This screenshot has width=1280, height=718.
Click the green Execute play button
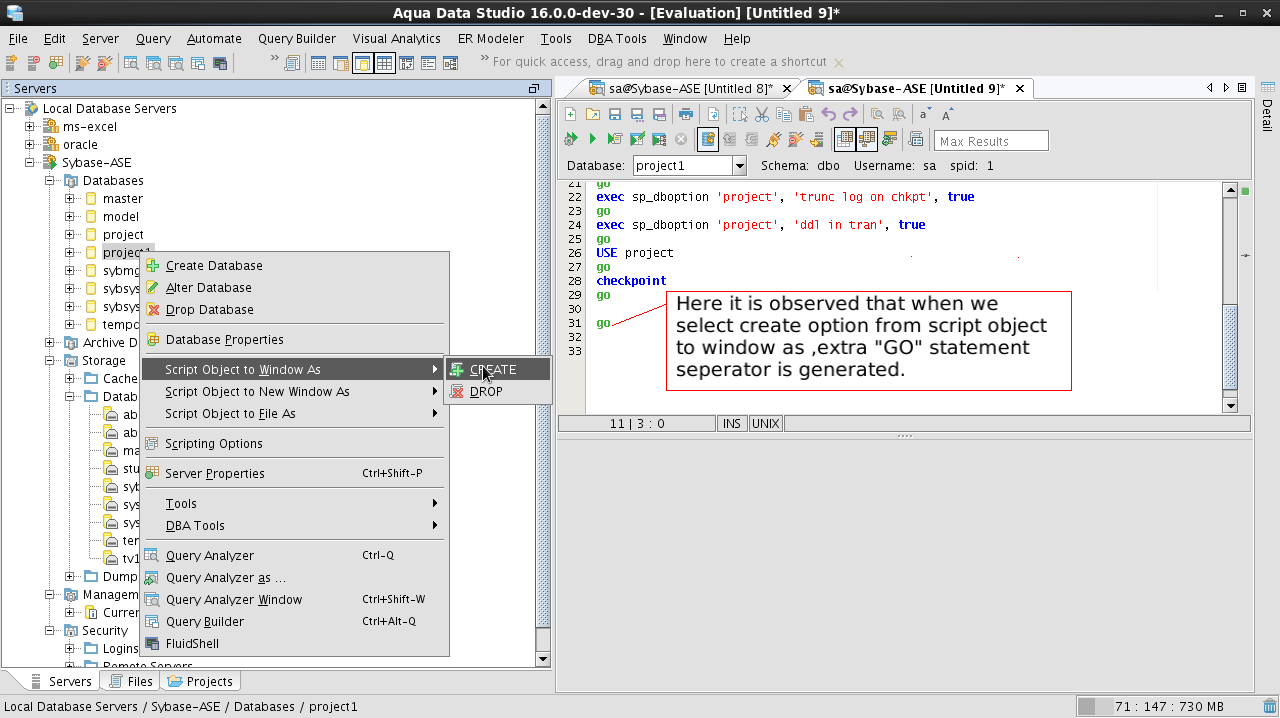tap(592, 140)
